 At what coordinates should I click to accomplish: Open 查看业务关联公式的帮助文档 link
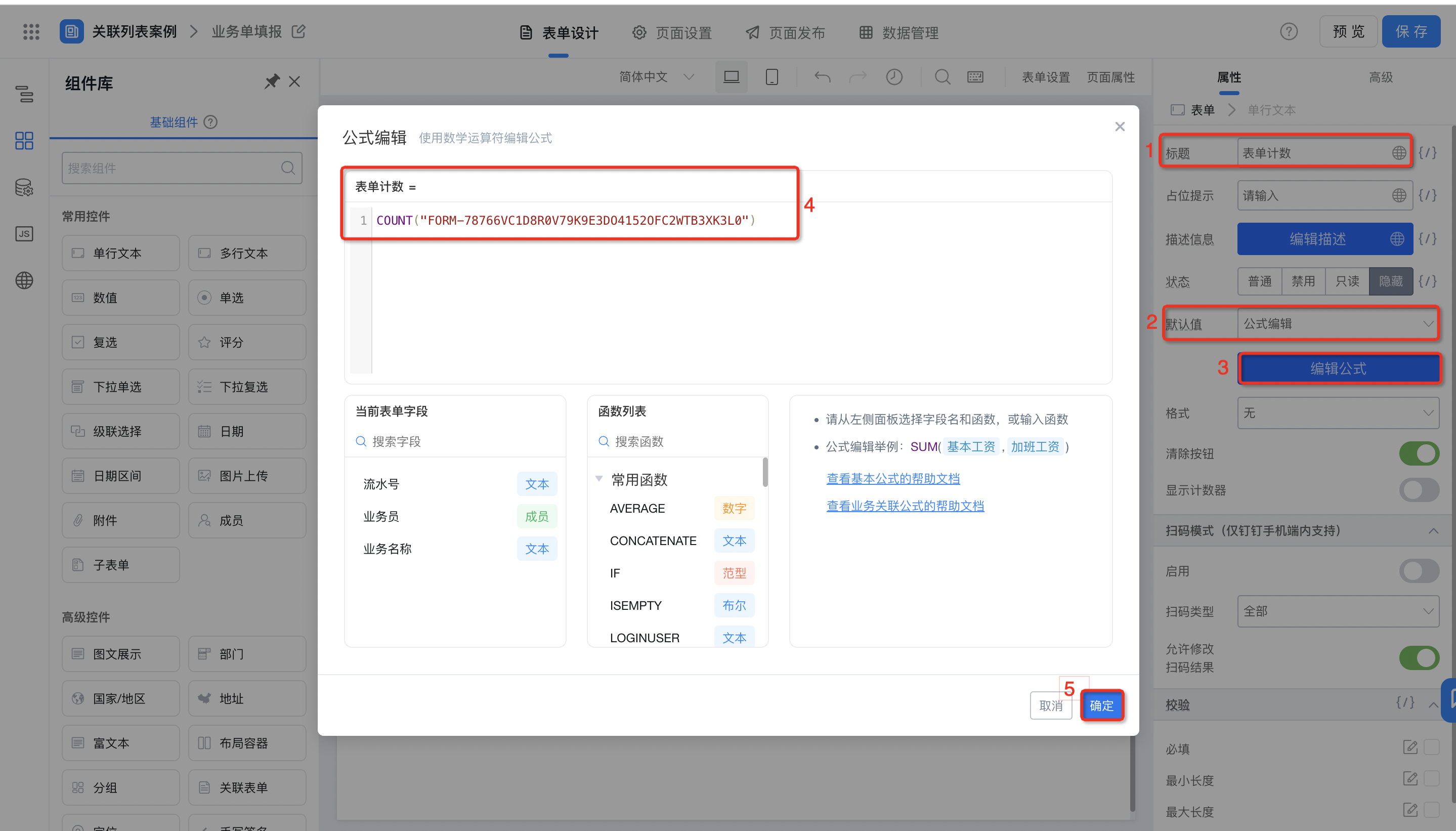click(905, 506)
